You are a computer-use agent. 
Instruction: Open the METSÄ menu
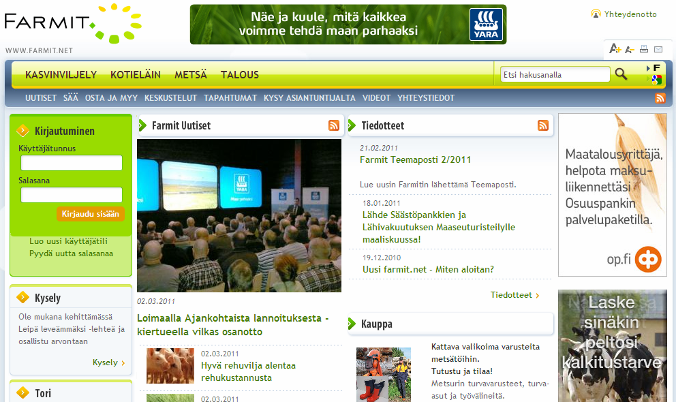[x=191, y=75]
